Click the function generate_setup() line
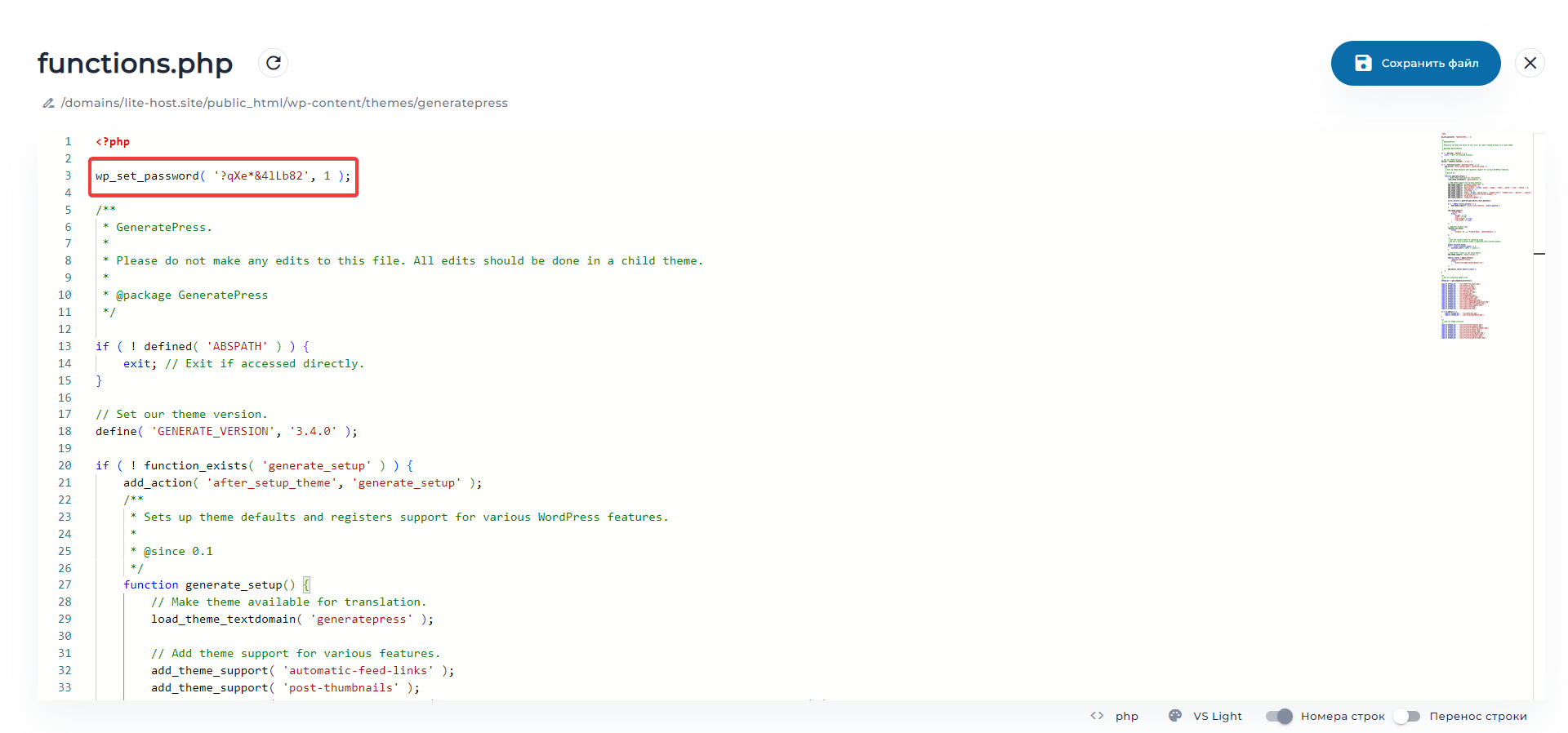Viewport: 1568px width, 733px height. [x=216, y=585]
